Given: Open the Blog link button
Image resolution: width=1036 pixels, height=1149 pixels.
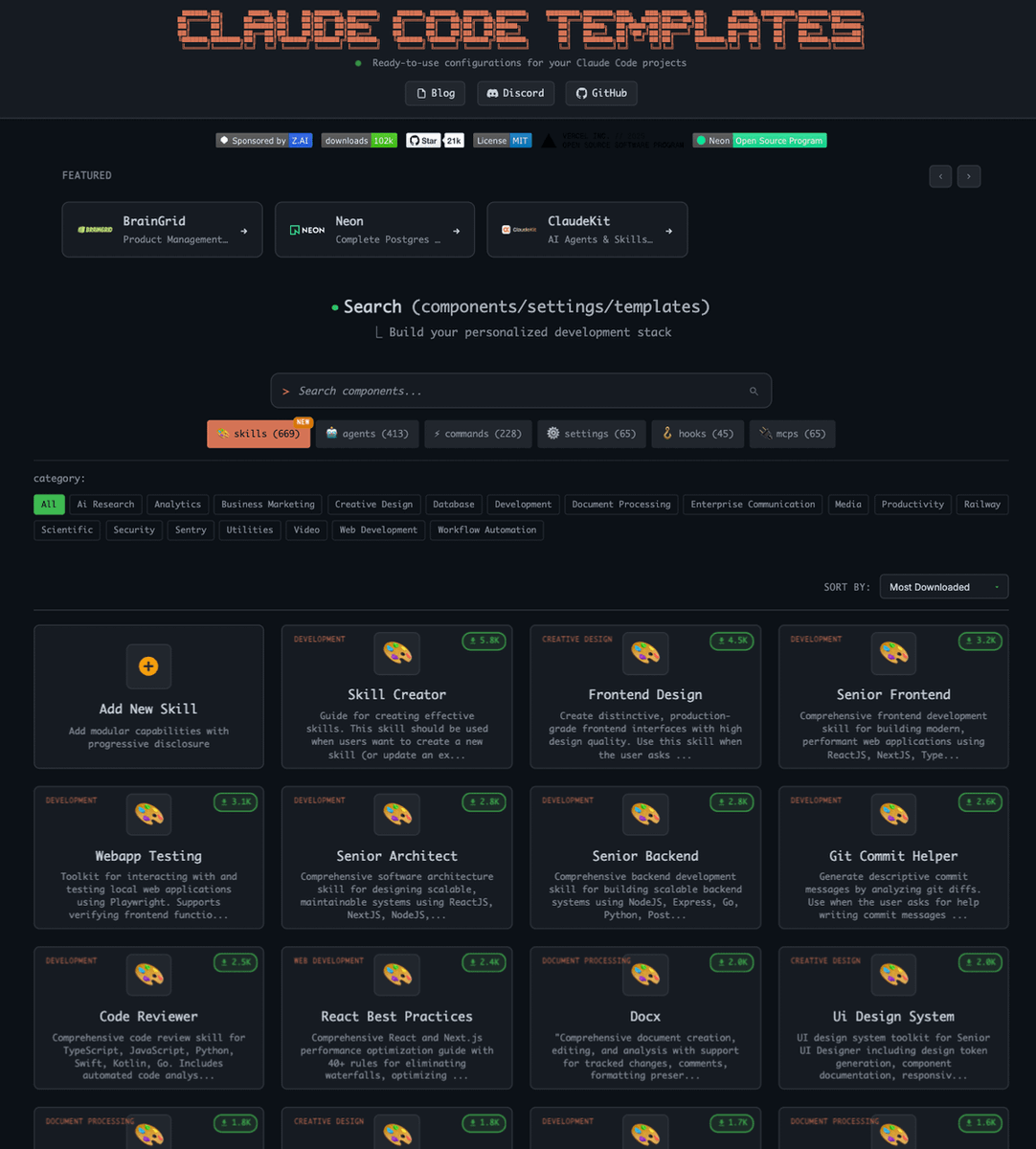Looking at the screenshot, I should (x=436, y=93).
